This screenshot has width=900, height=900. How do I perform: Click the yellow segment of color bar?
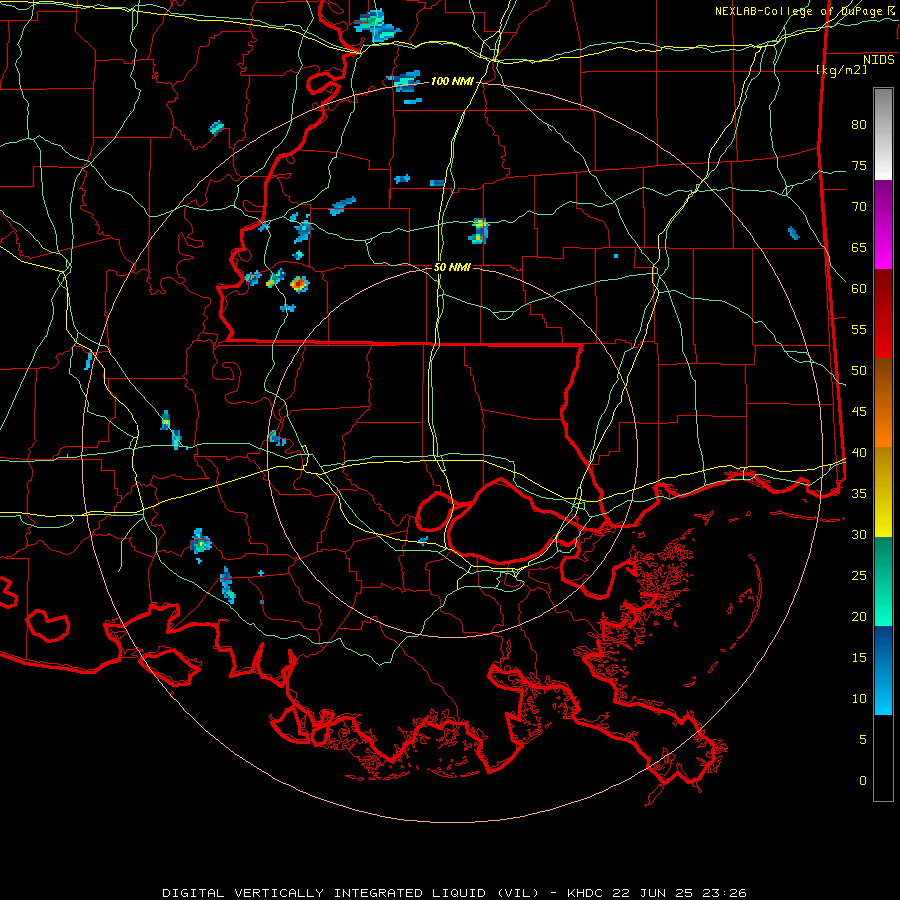(883, 492)
